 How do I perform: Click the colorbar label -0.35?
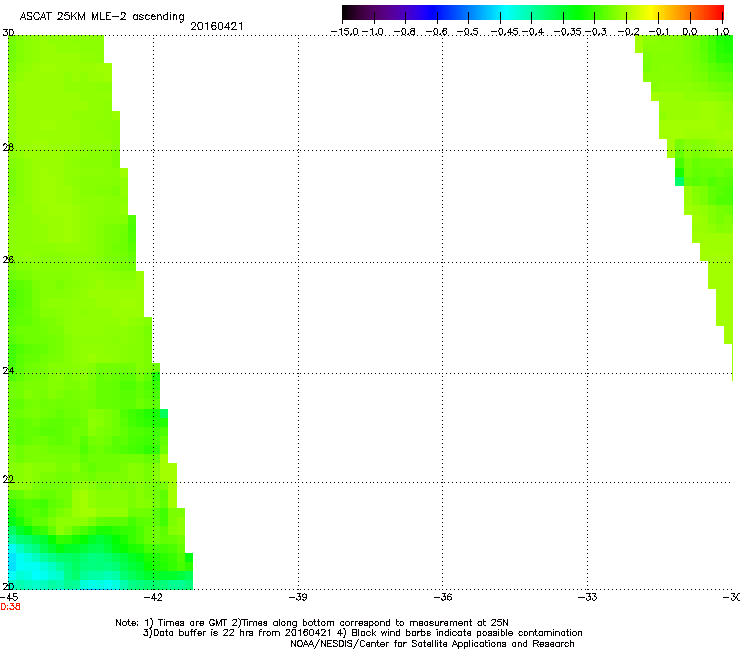click(x=567, y=32)
